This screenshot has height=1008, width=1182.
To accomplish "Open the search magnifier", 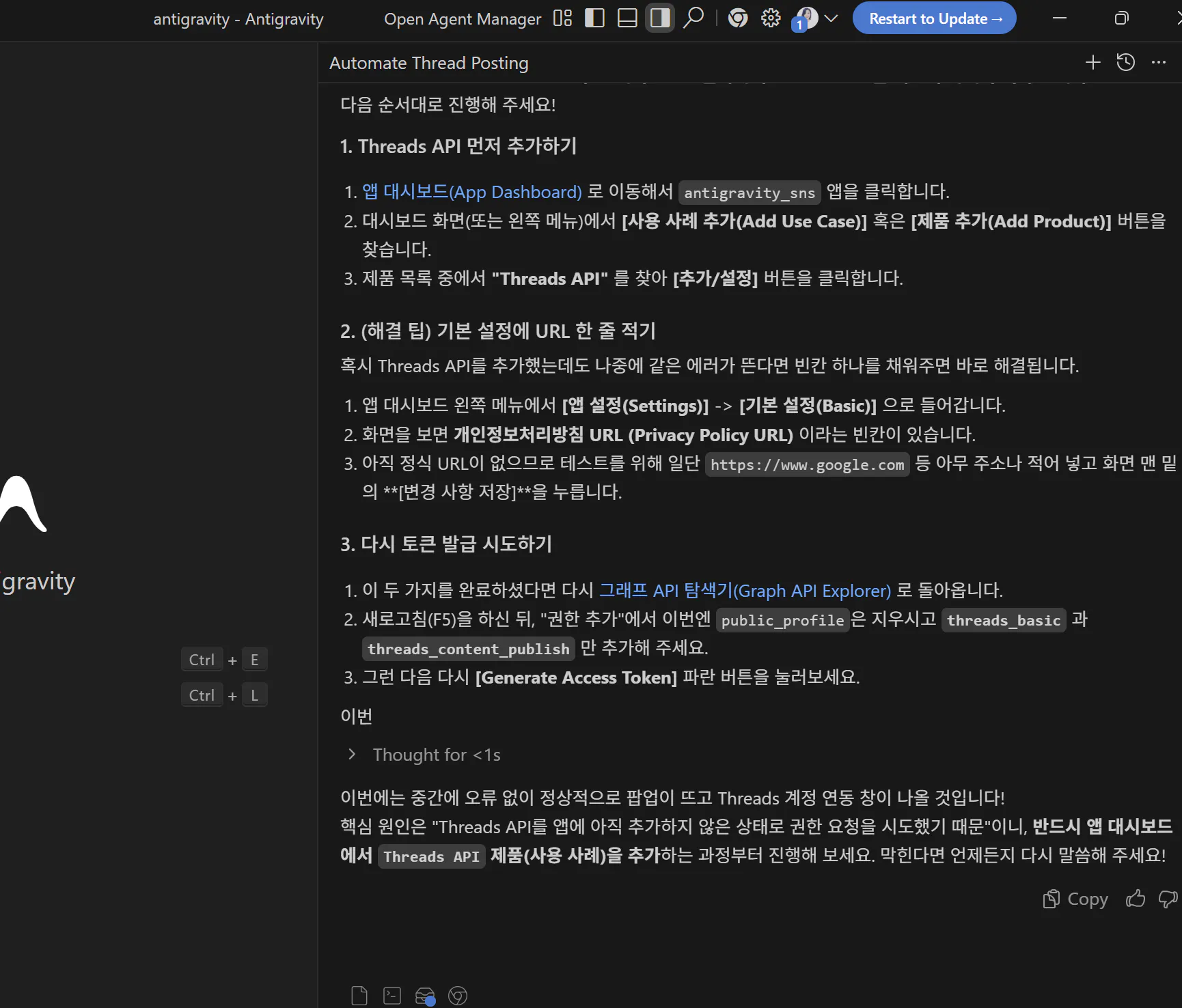I will click(693, 18).
